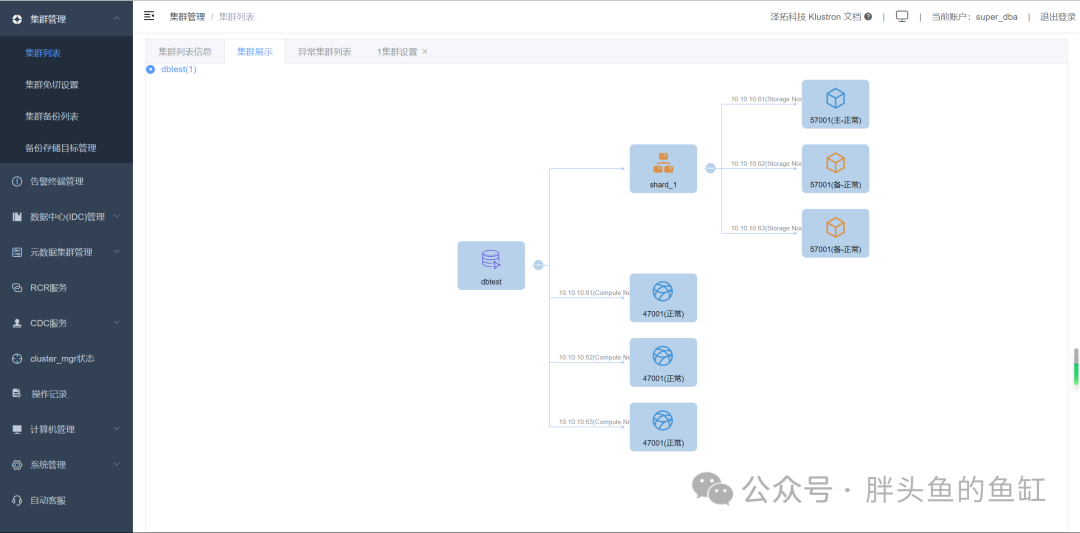Click the cluster_mgr状态 sidebar icon
Image resolution: width=1080 pixels, height=533 pixels.
17,359
